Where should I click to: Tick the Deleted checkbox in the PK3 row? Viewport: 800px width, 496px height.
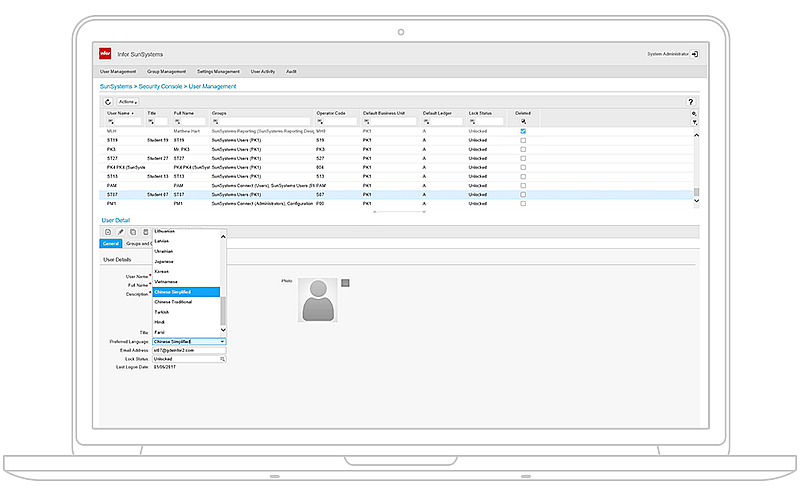(x=523, y=149)
